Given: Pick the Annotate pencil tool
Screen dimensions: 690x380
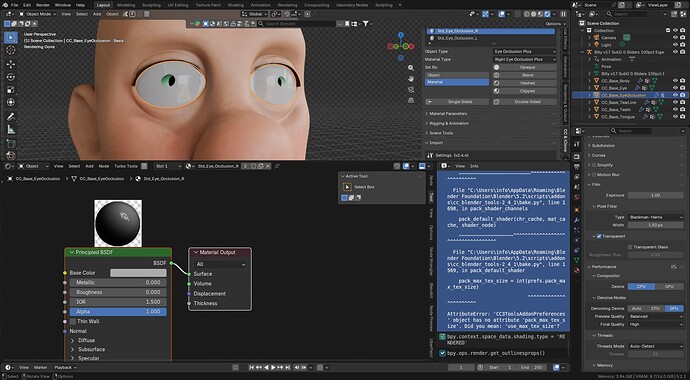Looking at the screenshot, I should click(11, 117).
